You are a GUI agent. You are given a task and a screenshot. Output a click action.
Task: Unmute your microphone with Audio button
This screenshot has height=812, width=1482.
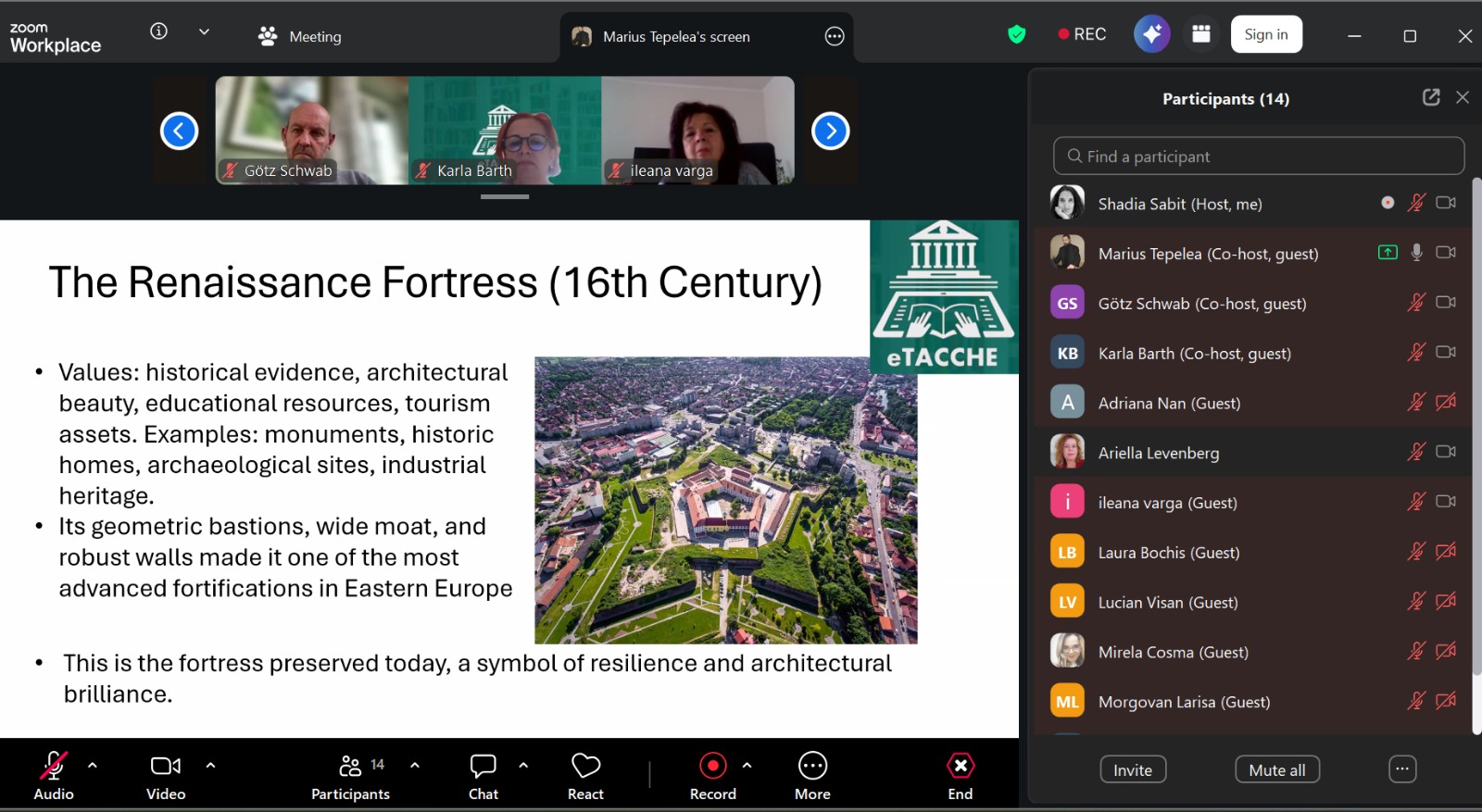(54, 775)
